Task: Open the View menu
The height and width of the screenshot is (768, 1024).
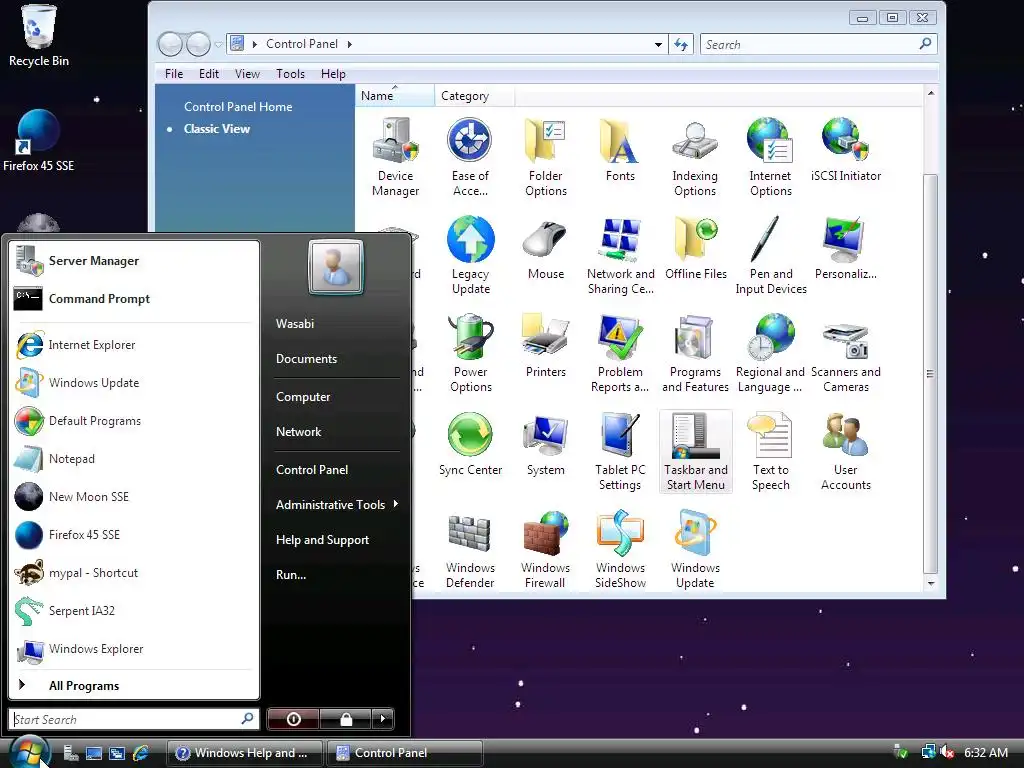Action: [x=248, y=74]
